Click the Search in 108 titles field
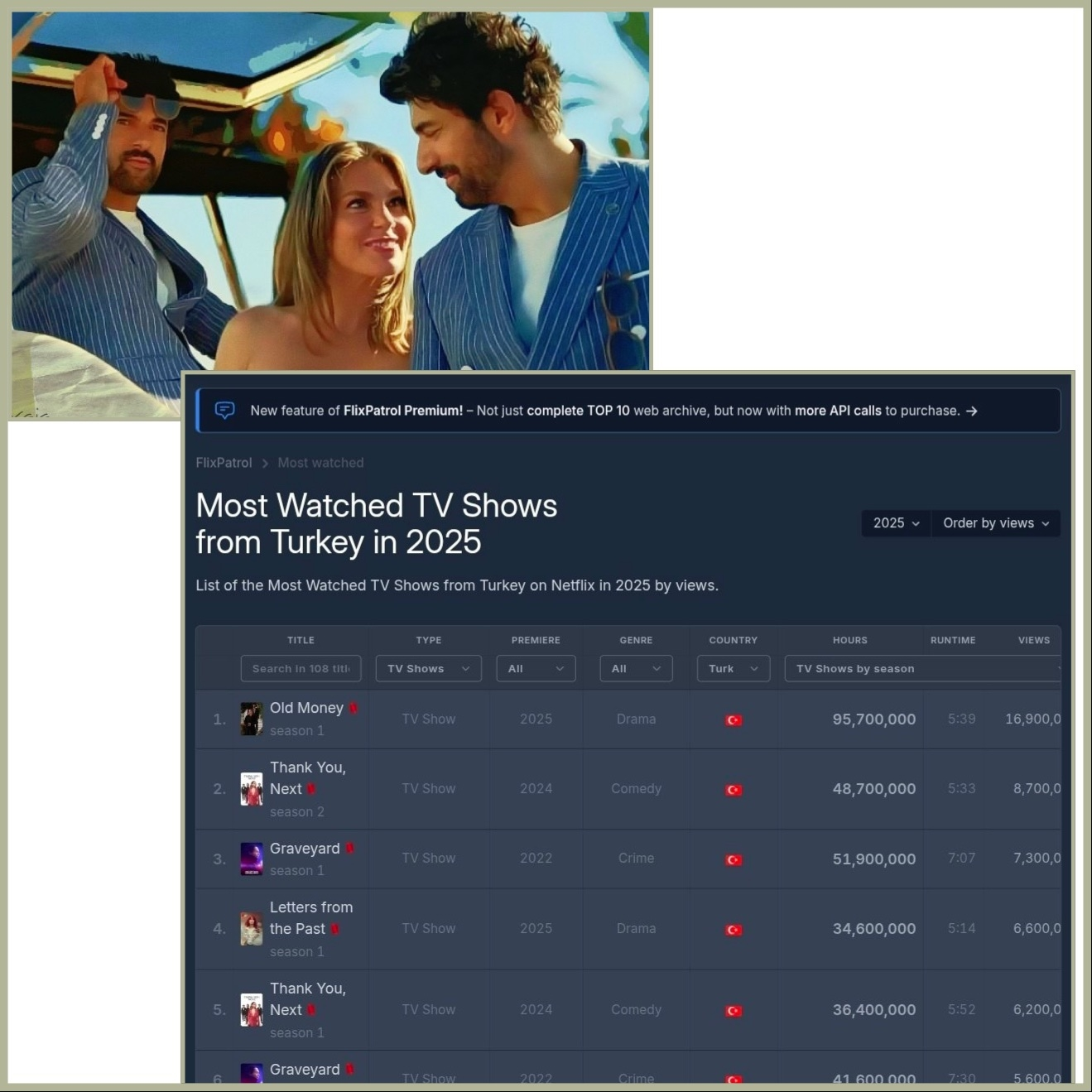Viewport: 1092px width, 1092px height. tap(301, 669)
